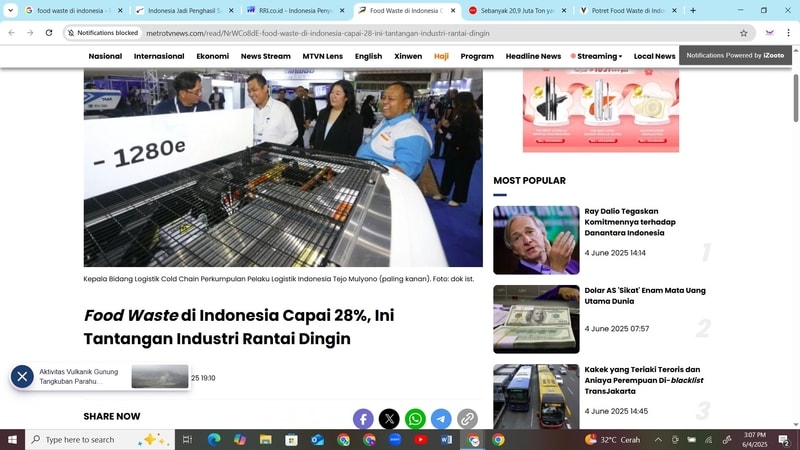Go back to previous page

pyautogui.click(x=12, y=33)
